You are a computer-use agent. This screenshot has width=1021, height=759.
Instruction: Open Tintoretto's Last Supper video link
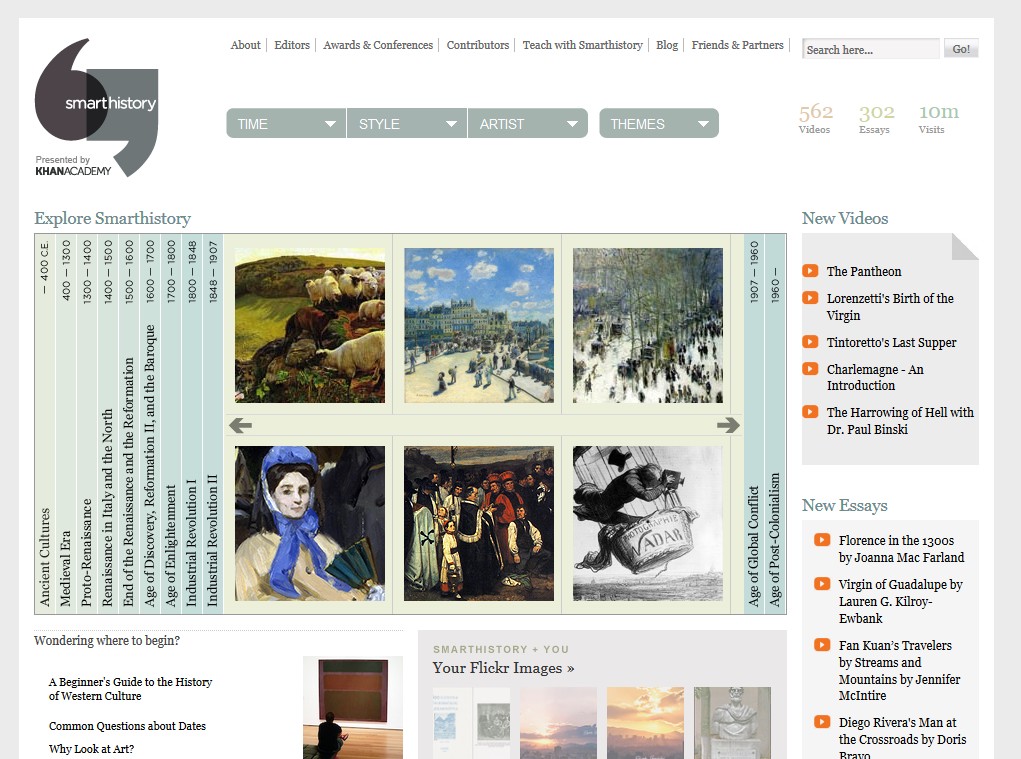click(891, 342)
